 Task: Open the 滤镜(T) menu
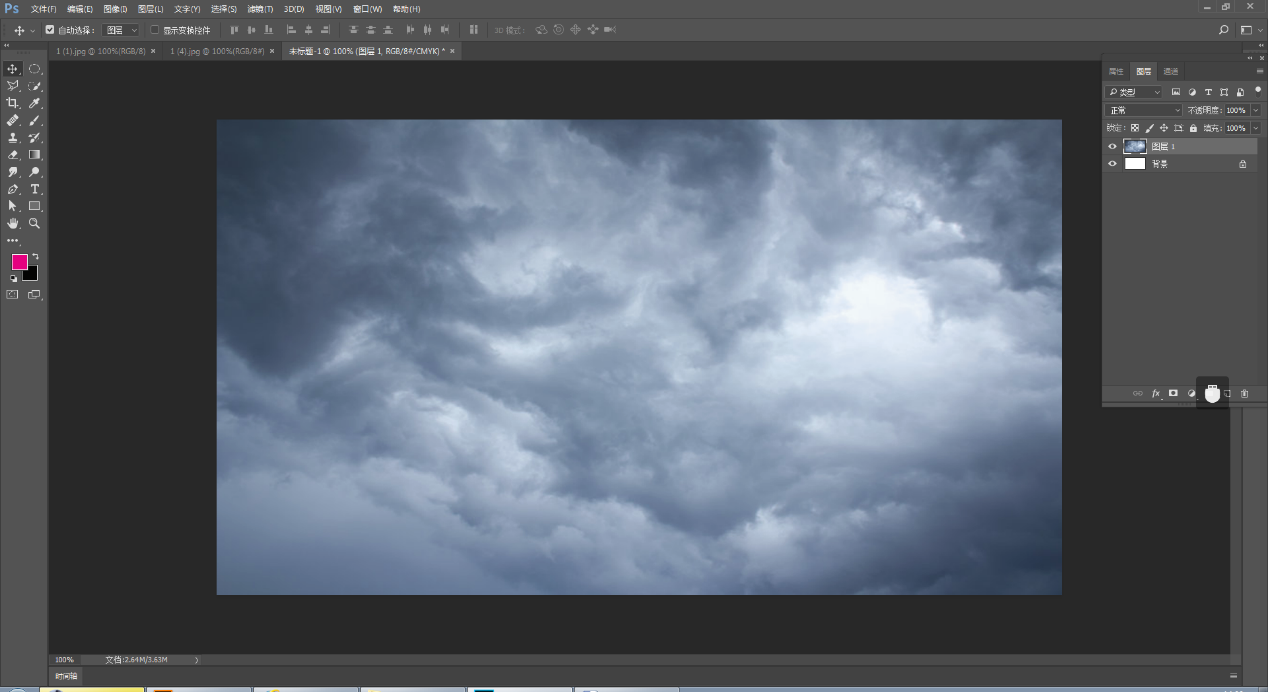coord(260,9)
